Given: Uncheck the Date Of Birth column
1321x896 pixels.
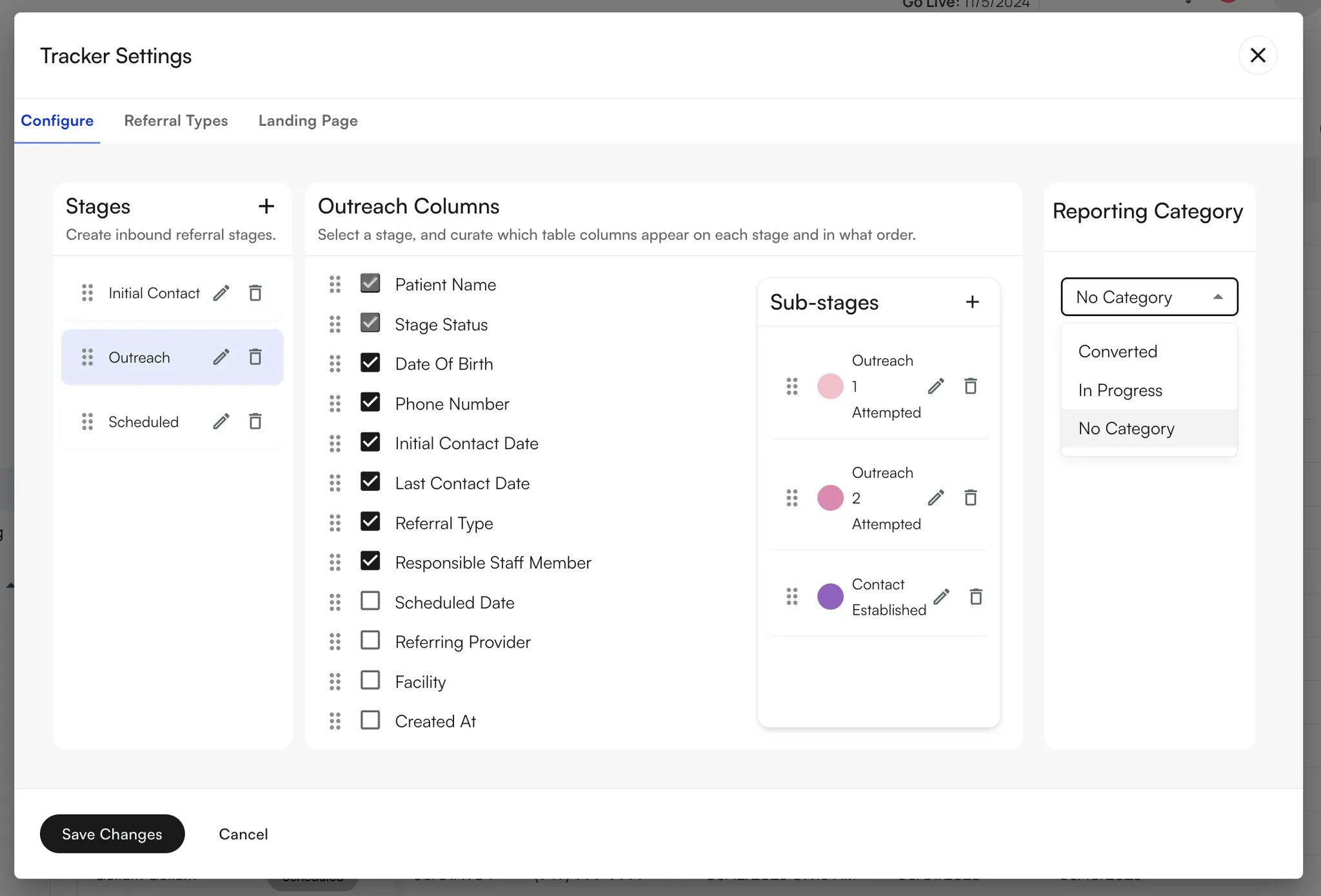Looking at the screenshot, I should [x=370, y=363].
